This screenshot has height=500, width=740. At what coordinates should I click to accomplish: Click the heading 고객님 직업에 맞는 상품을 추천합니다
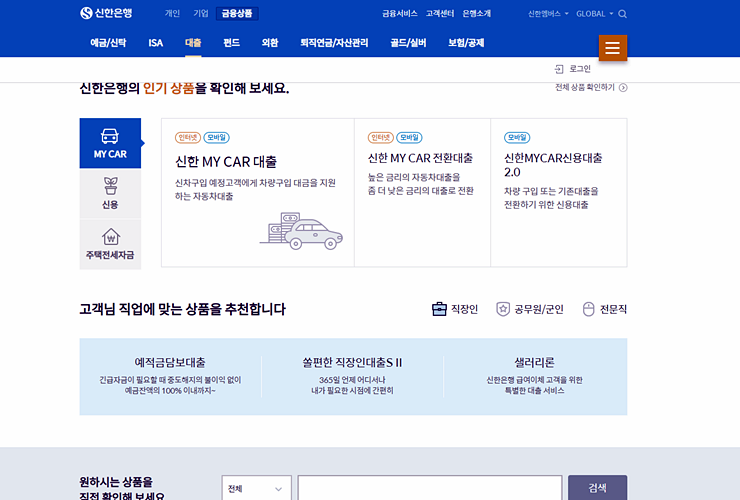pos(183,309)
